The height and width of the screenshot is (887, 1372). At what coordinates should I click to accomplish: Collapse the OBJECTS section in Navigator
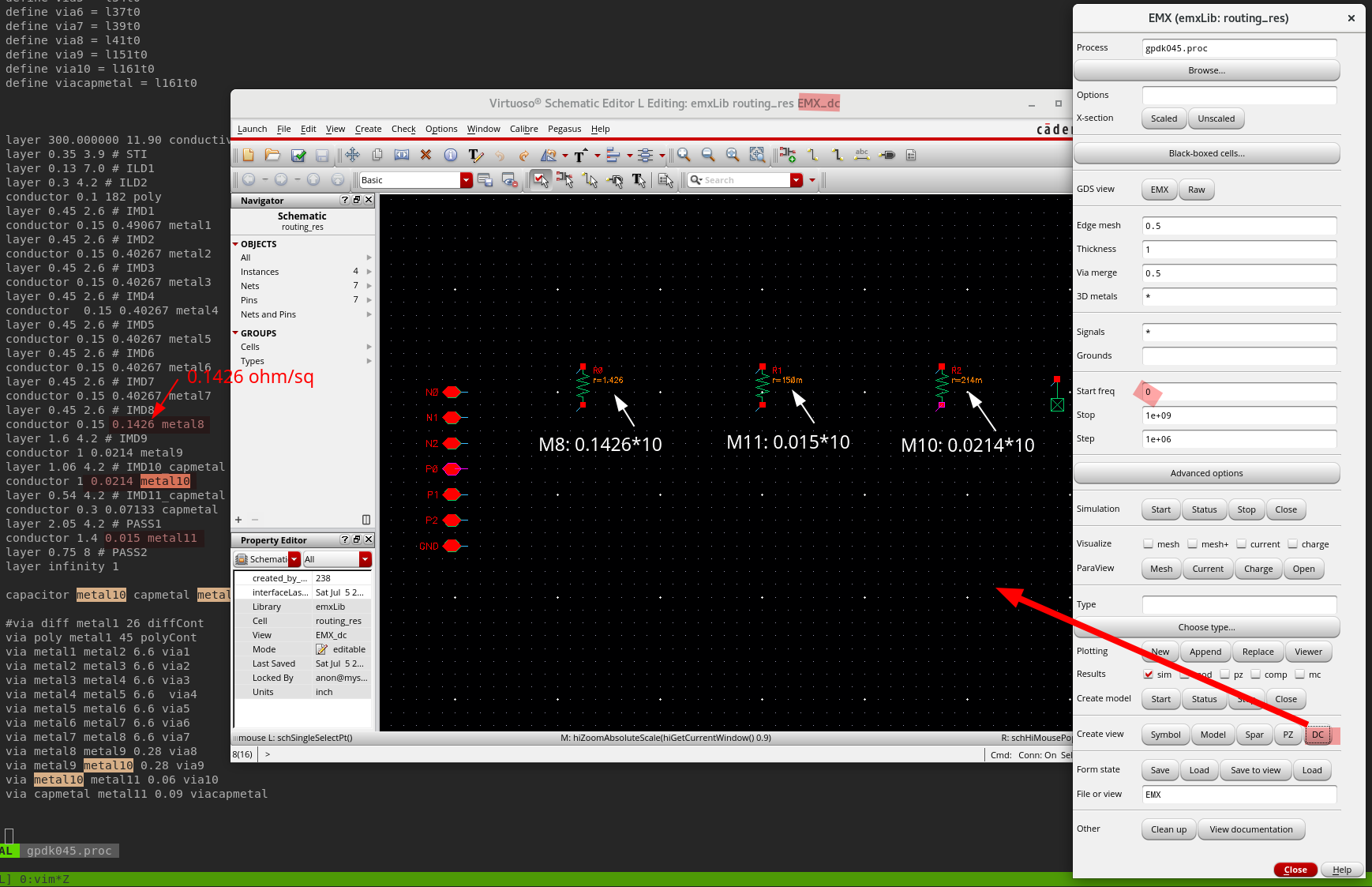235,244
